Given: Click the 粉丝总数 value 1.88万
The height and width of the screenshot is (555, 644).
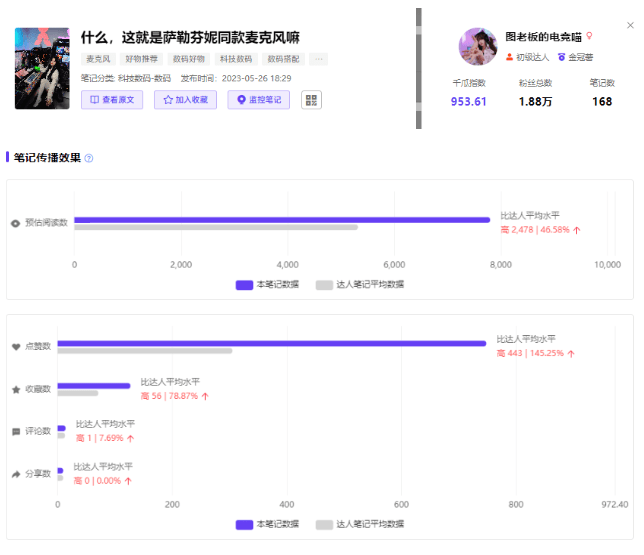Looking at the screenshot, I should click(536, 101).
